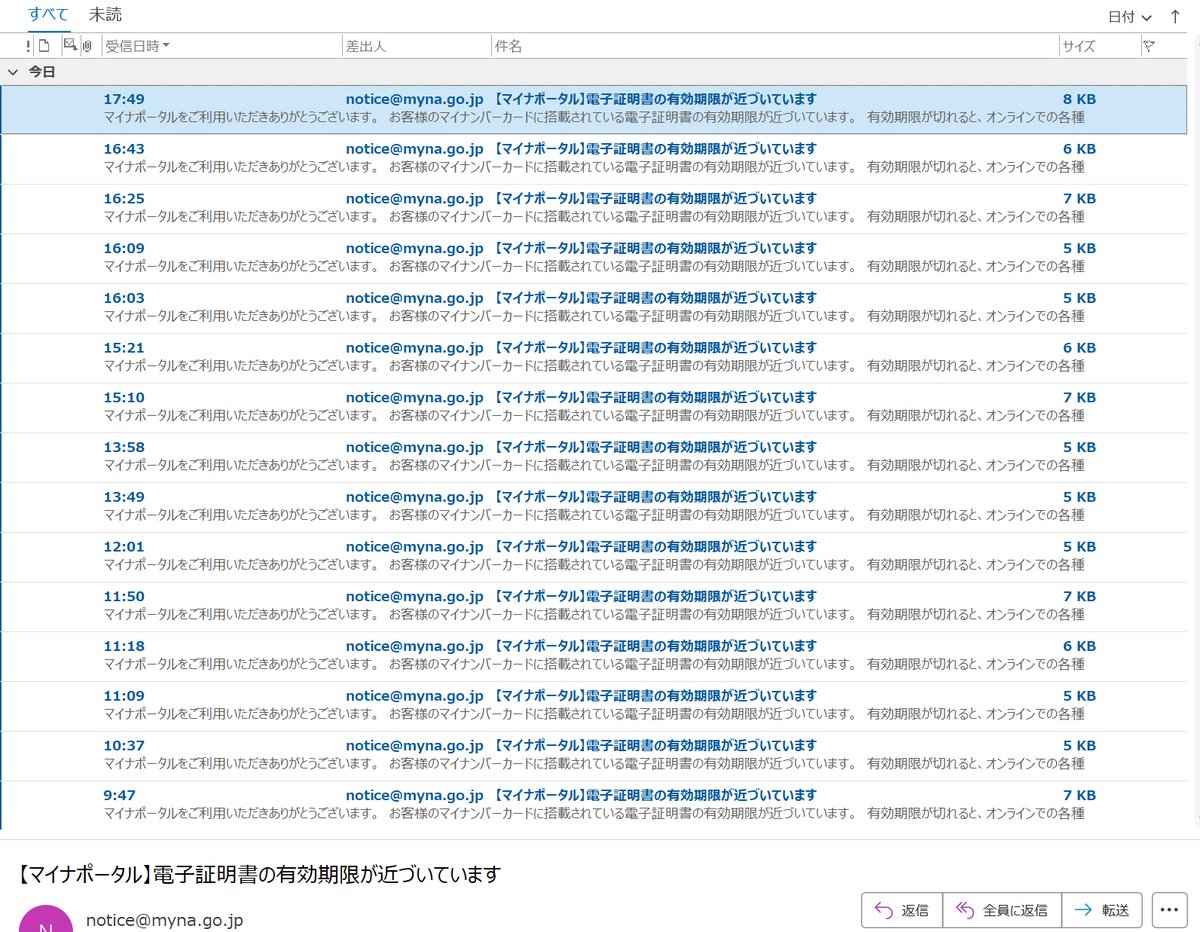1200x932 pixels.
Task: Sort by the item type page icon
Action: click(x=44, y=46)
